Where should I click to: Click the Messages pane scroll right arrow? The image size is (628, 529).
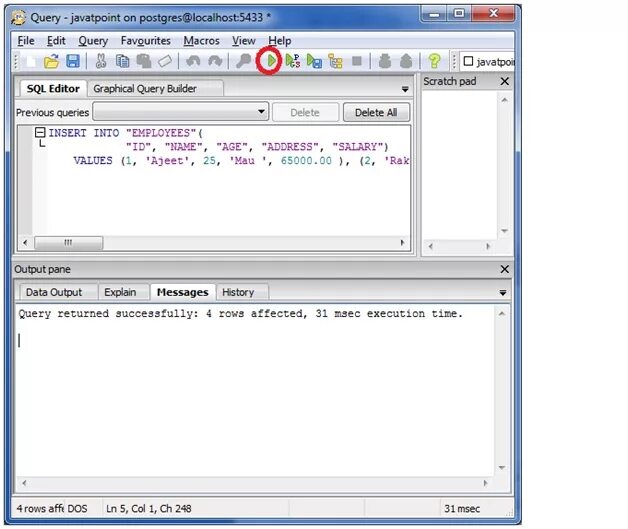click(x=485, y=483)
